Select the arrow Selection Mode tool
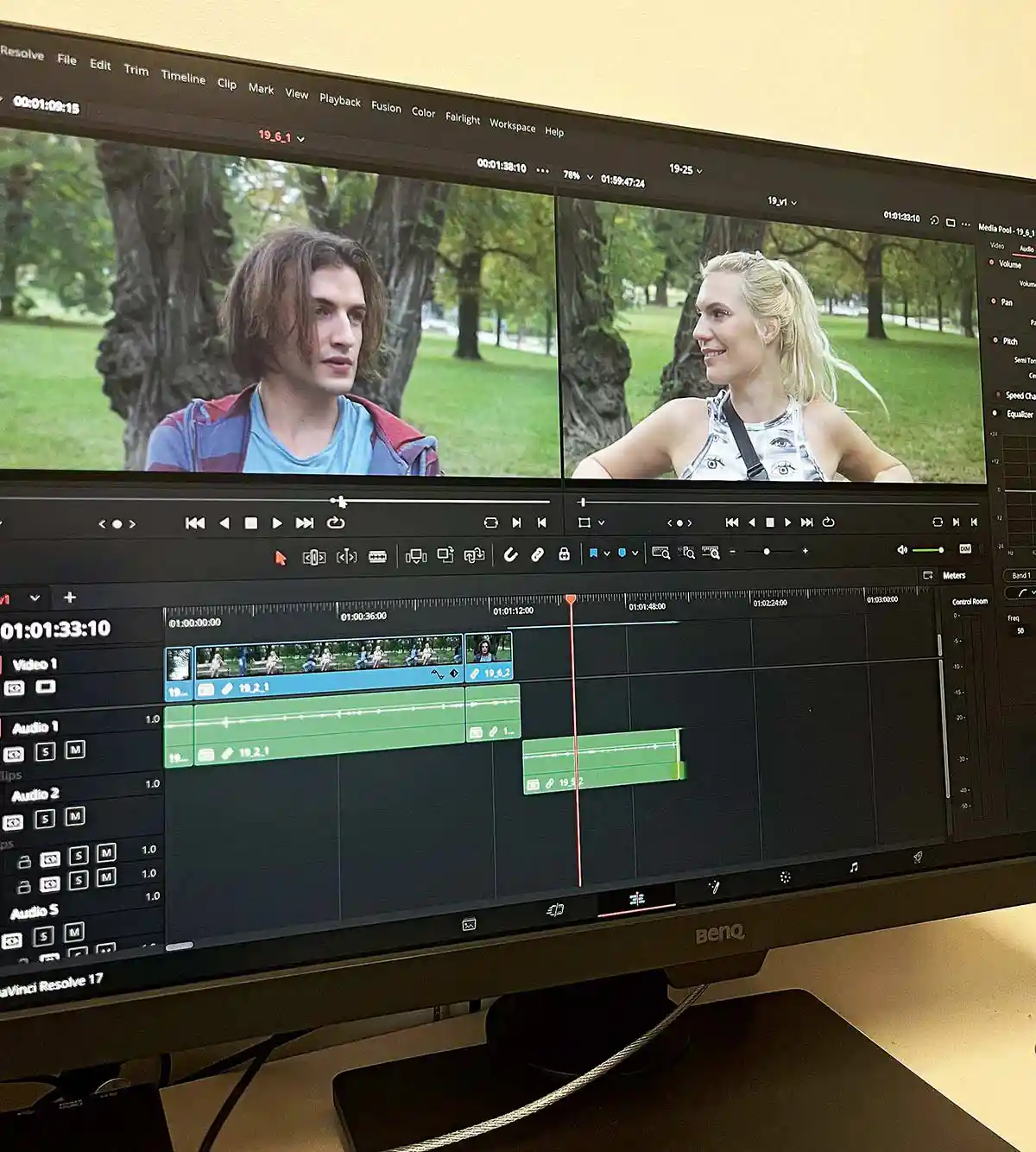Screen dimensions: 1036x1152 pos(280,558)
